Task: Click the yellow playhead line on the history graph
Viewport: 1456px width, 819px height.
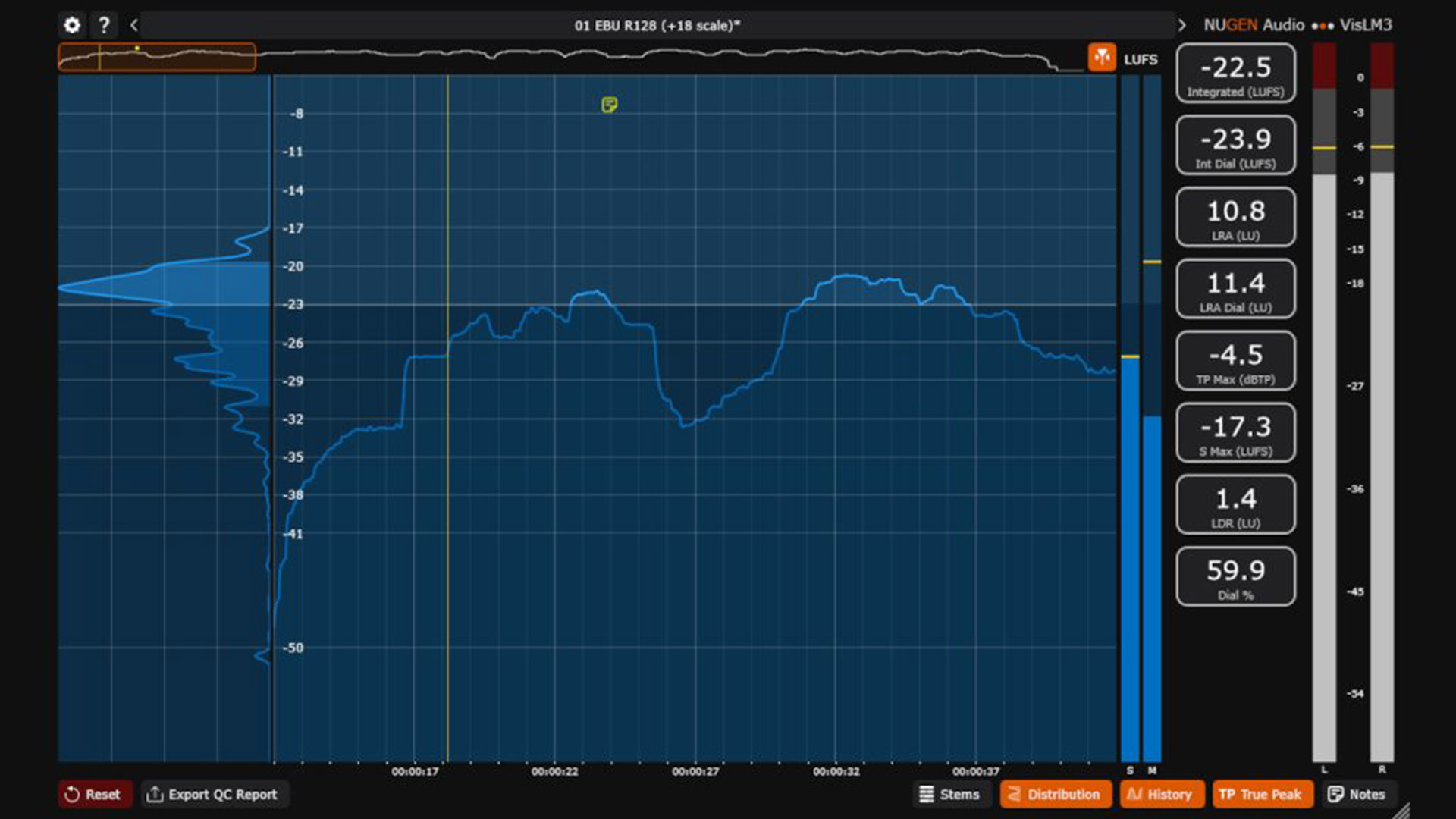Action: pyautogui.click(x=447, y=419)
